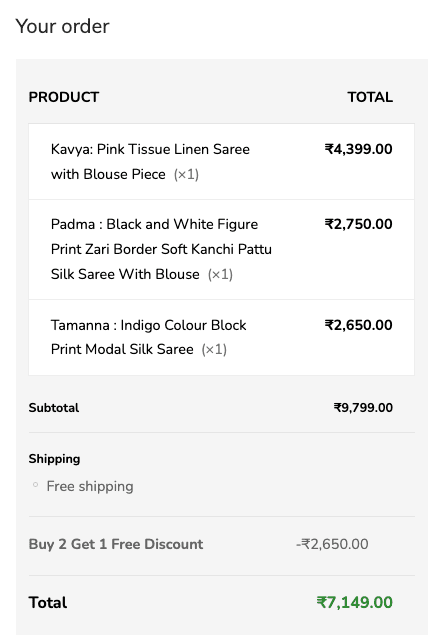This screenshot has height=635, width=443.
Task: Click the Buy 2 Get 1 Free Discount label
Action: [x=116, y=544]
